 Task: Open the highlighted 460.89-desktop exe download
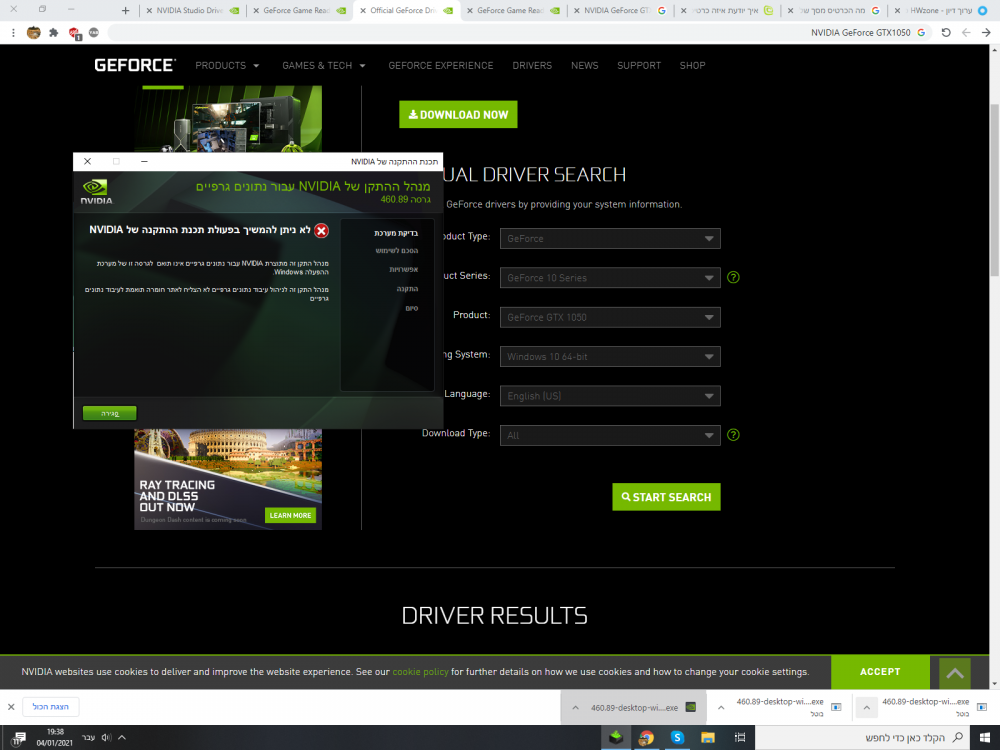click(643, 707)
